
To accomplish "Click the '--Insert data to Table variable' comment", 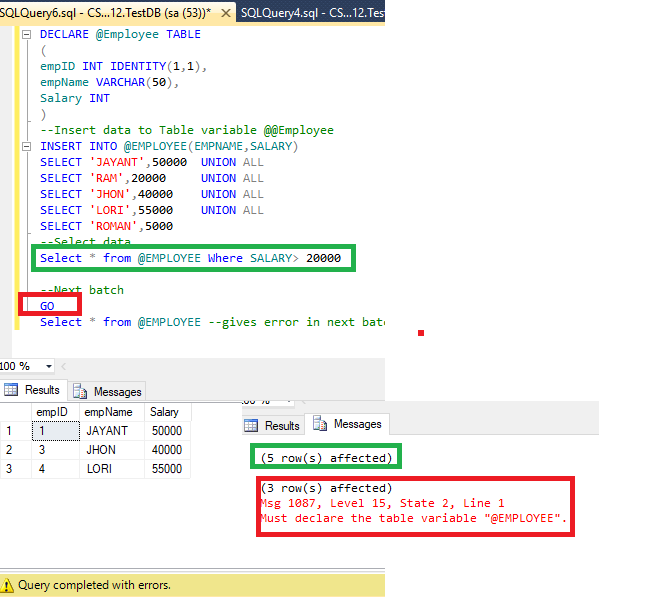I will tap(187, 130).
